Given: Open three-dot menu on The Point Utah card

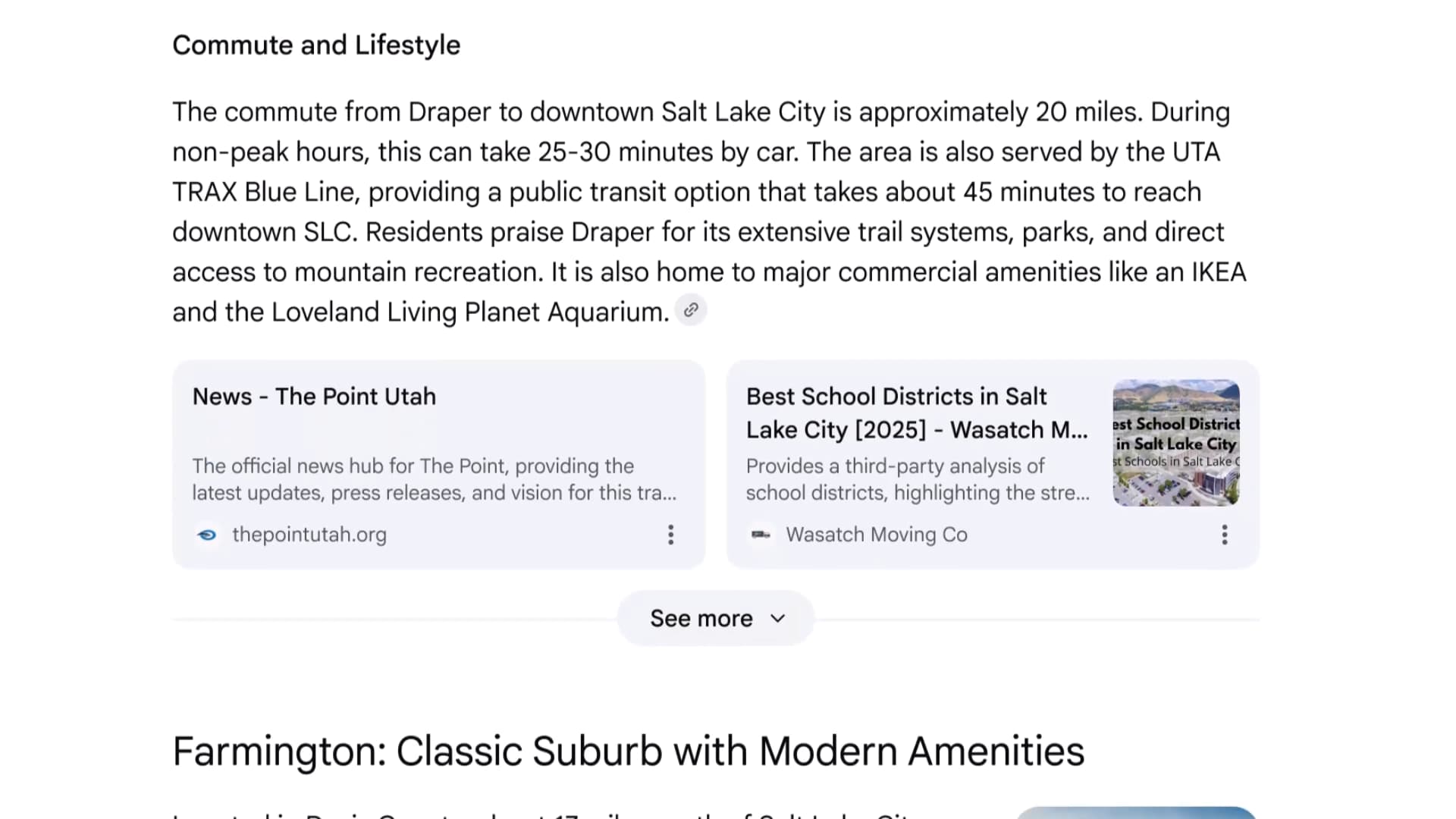Looking at the screenshot, I should click(670, 535).
